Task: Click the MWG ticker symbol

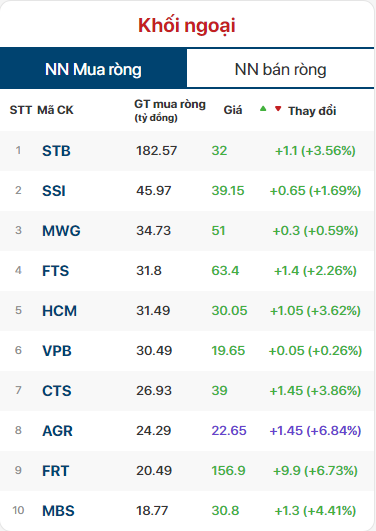Action: click(x=61, y=231)
